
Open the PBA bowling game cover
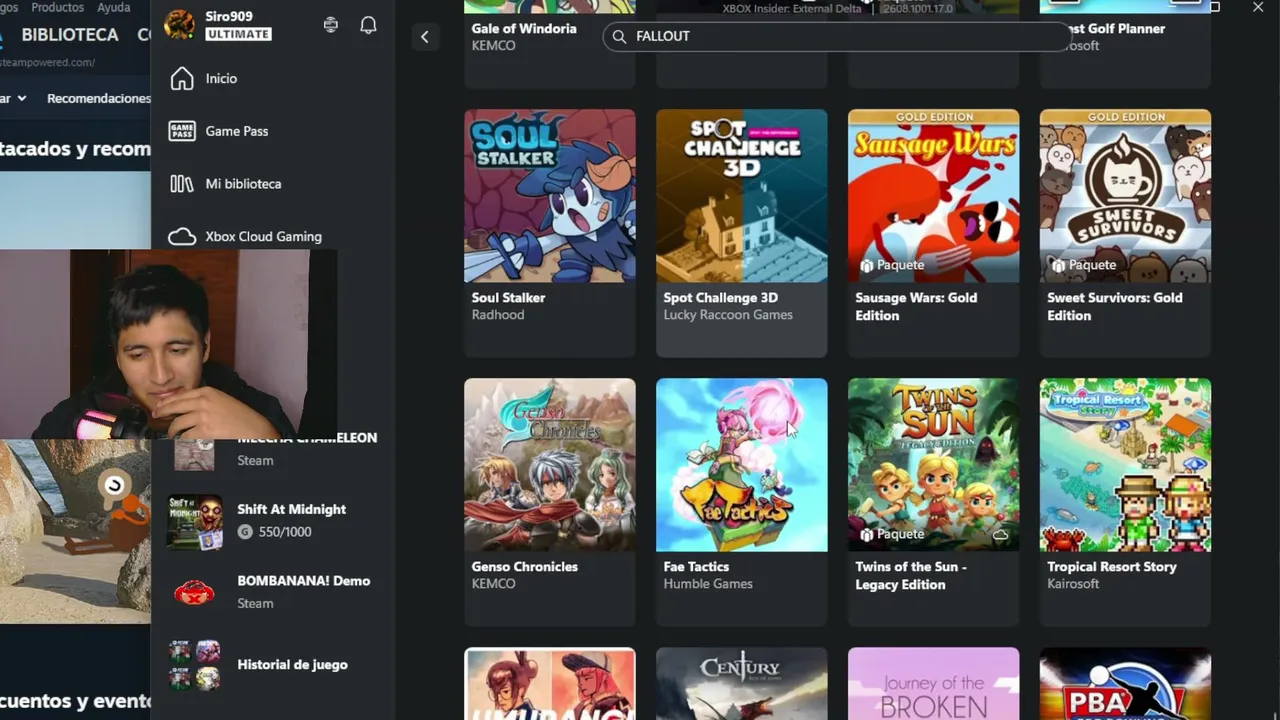click(x=1126, y=684)
